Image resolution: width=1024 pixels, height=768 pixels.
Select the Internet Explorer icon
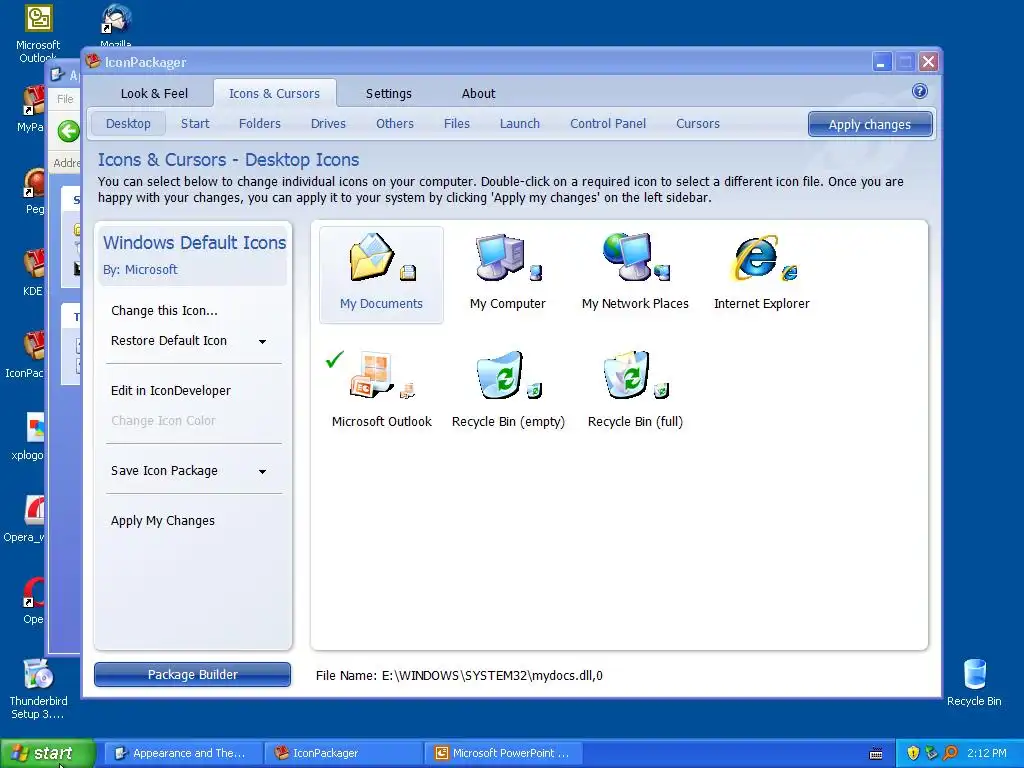[761, 274]
